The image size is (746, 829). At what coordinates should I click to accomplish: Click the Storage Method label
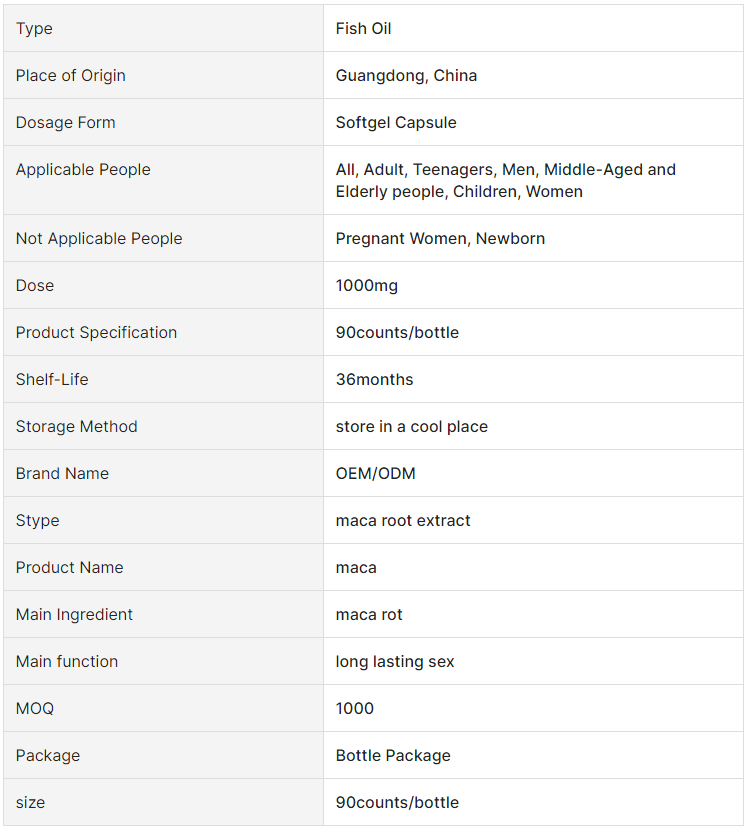[77, 427]
